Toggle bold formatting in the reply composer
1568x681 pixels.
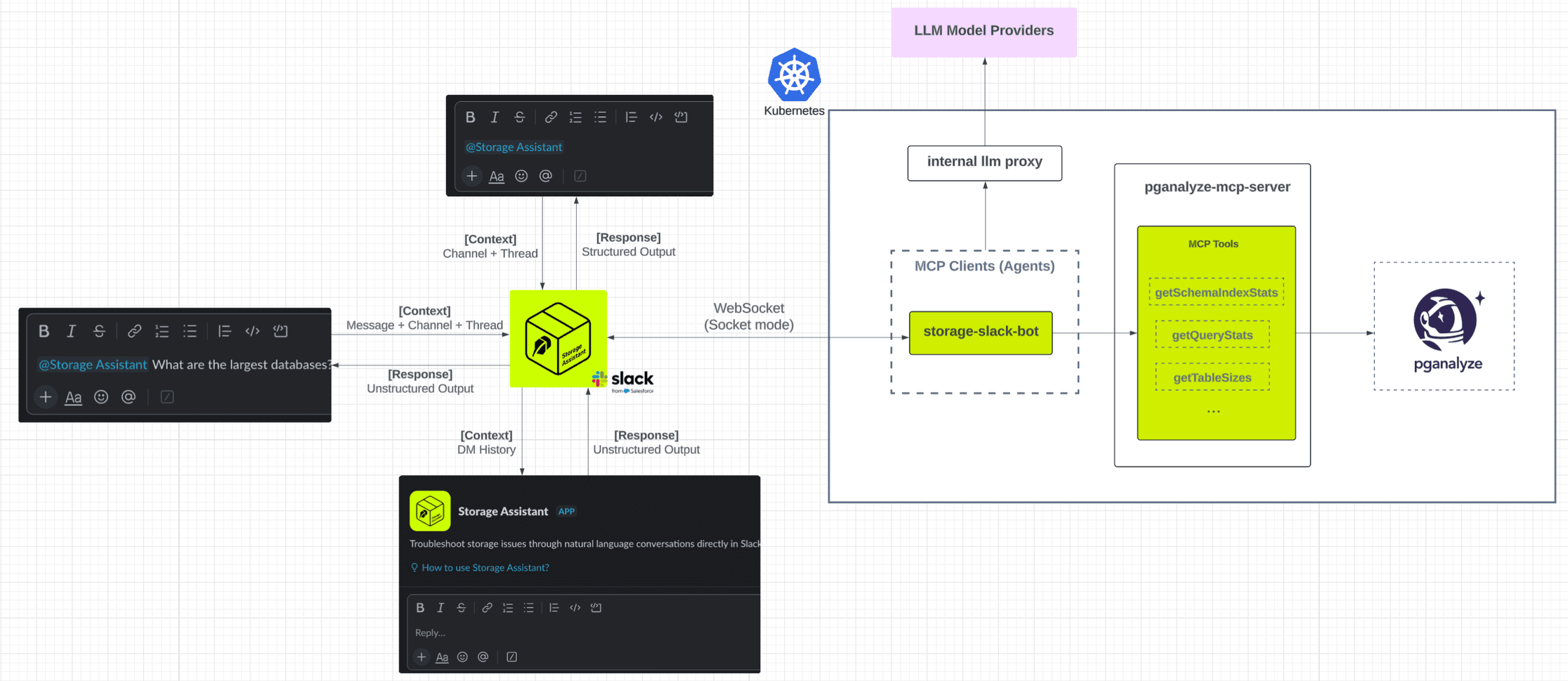click(420, 607)
